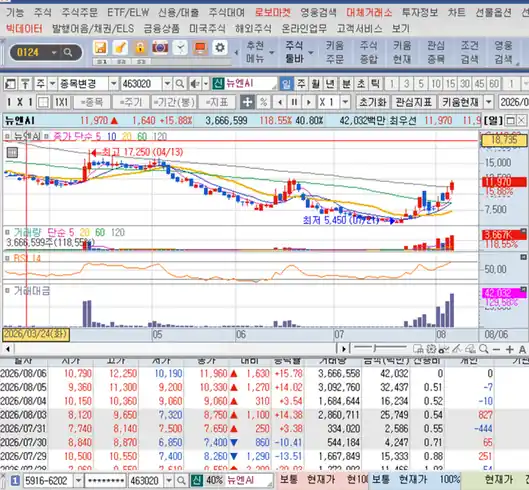Open the 로보마켓 menu
The image size is (529, 490).
tap(272, 13)
